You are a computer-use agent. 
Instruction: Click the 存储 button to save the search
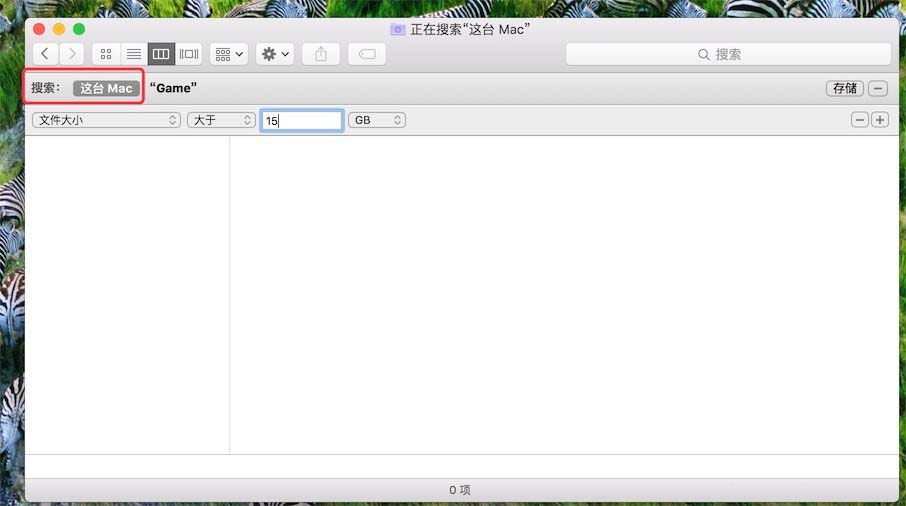[x=845, y=88]
